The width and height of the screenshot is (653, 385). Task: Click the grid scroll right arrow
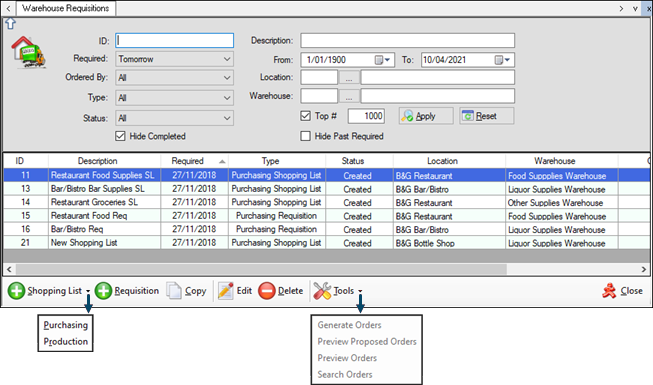[643, 269]
